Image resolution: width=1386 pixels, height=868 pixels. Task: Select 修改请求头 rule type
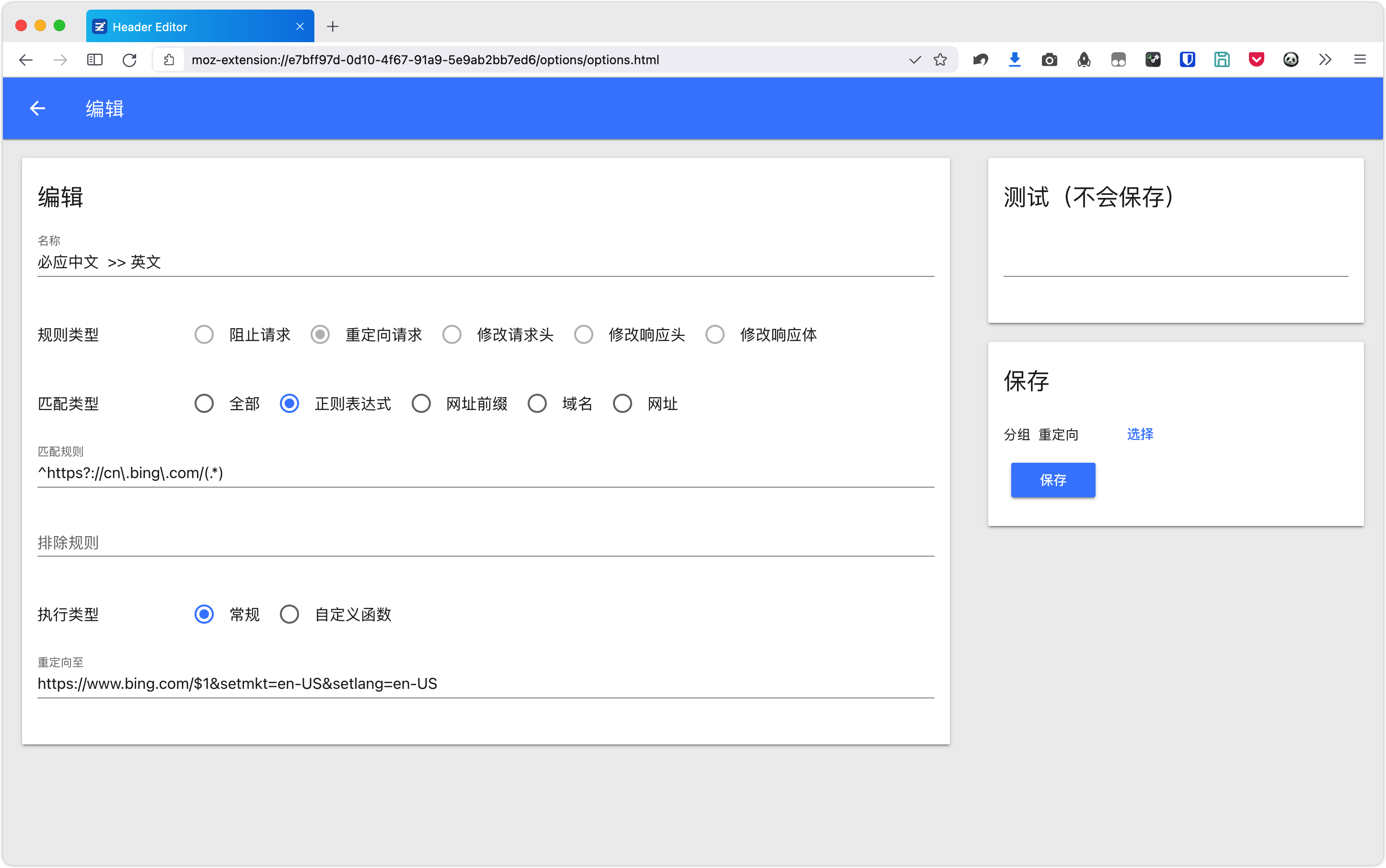point(452,335)
